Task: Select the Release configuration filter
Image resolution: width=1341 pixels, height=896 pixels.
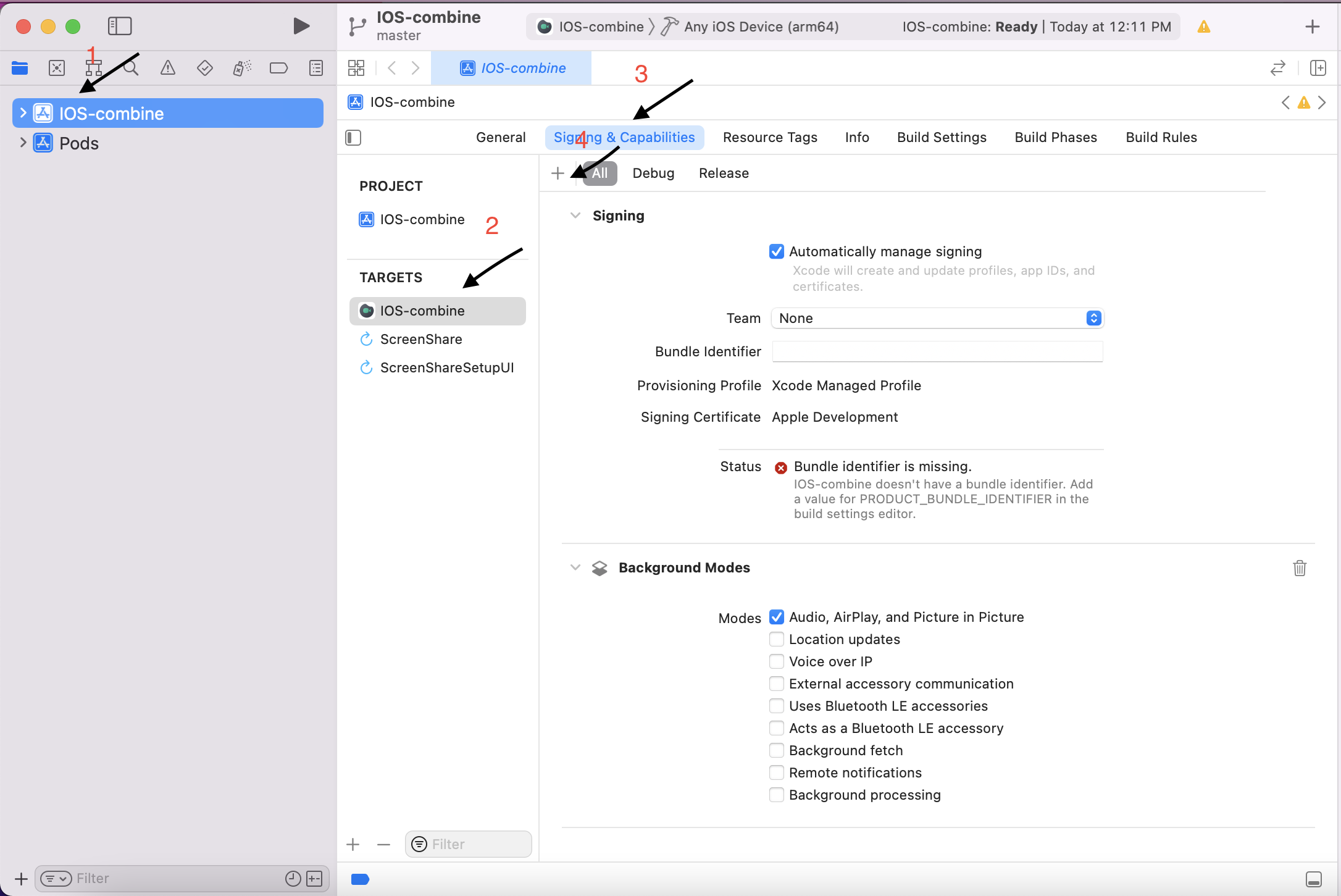Action: pos(724,173)
